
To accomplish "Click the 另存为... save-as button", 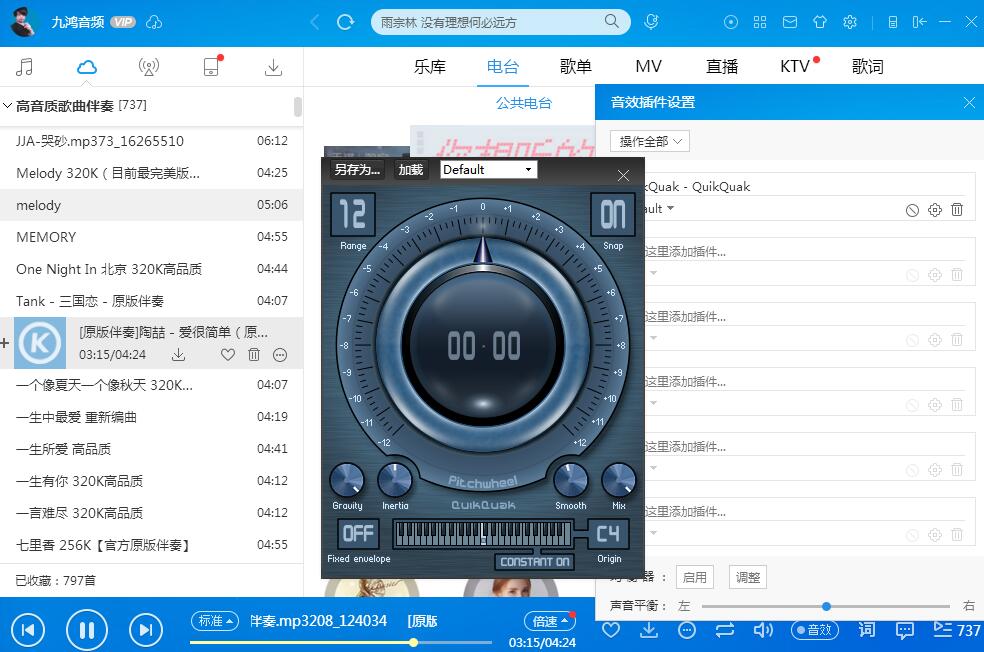I will tap(357, 169).
